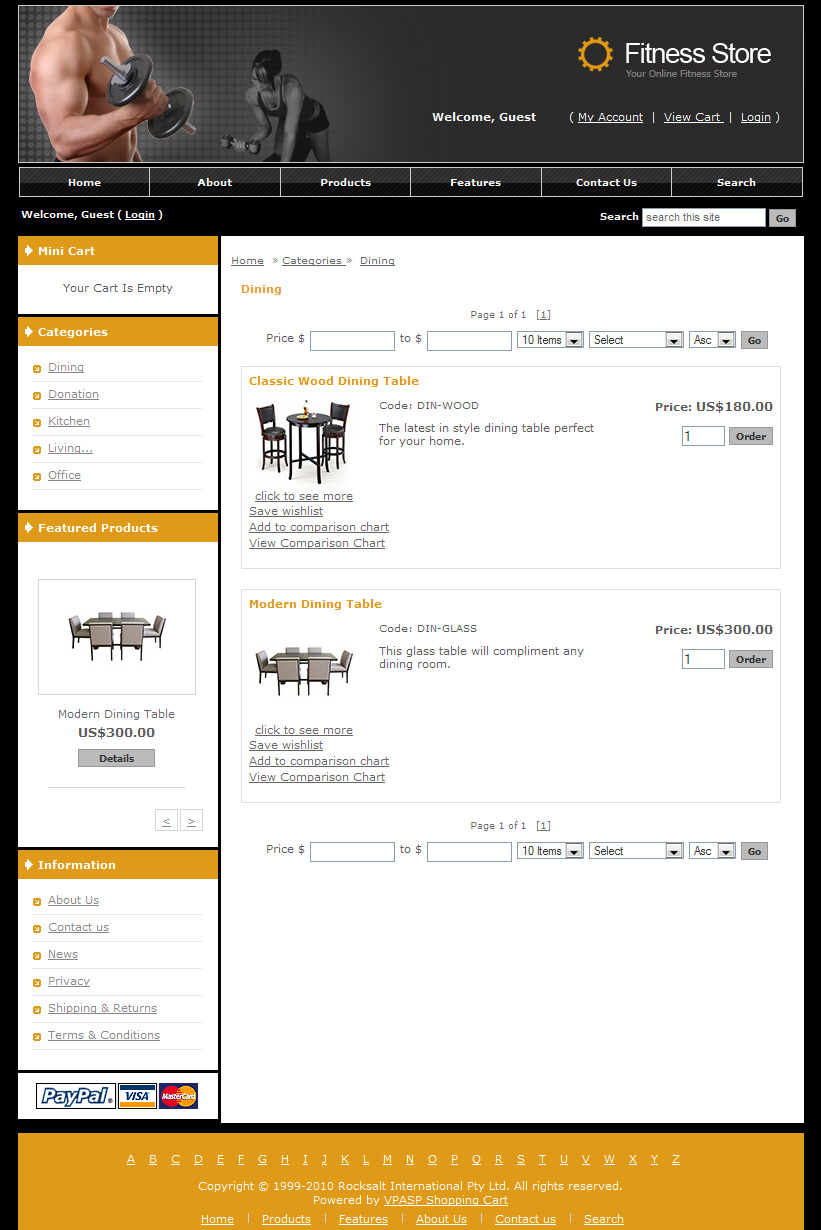821x1230 pixels.
Task: Open Products in the top navigation bar
Action: (345, 182)
